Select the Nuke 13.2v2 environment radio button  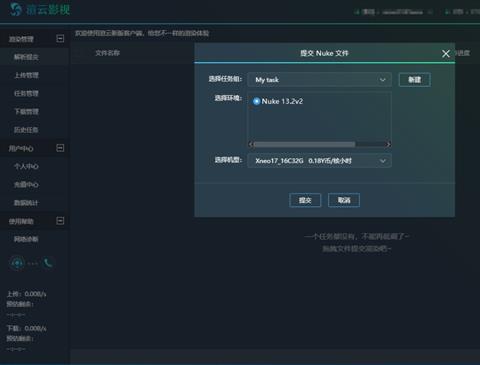click(256, 101)
